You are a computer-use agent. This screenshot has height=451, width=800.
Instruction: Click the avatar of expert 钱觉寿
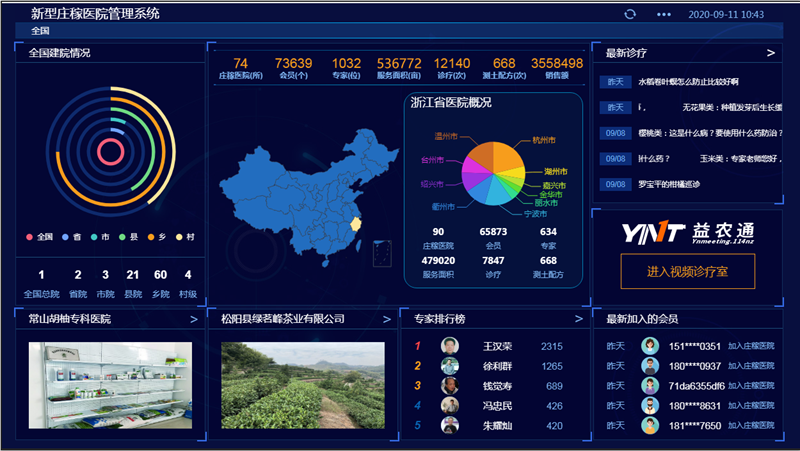point(450,386)
